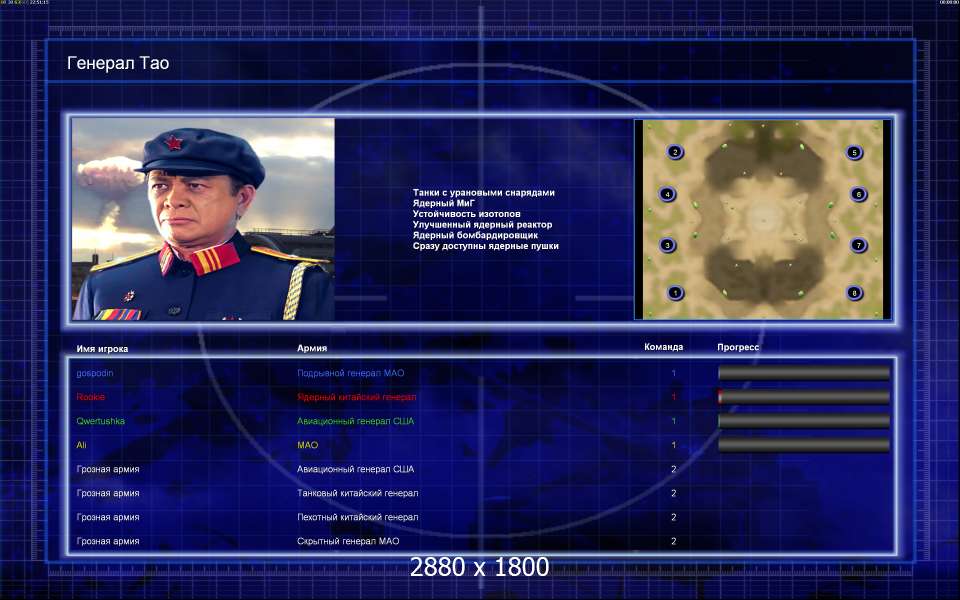The width and height of the screenshot is (960, 600).
Task: Click 'Улучшенный ядерный реактор' line
Action: (482, 225)
